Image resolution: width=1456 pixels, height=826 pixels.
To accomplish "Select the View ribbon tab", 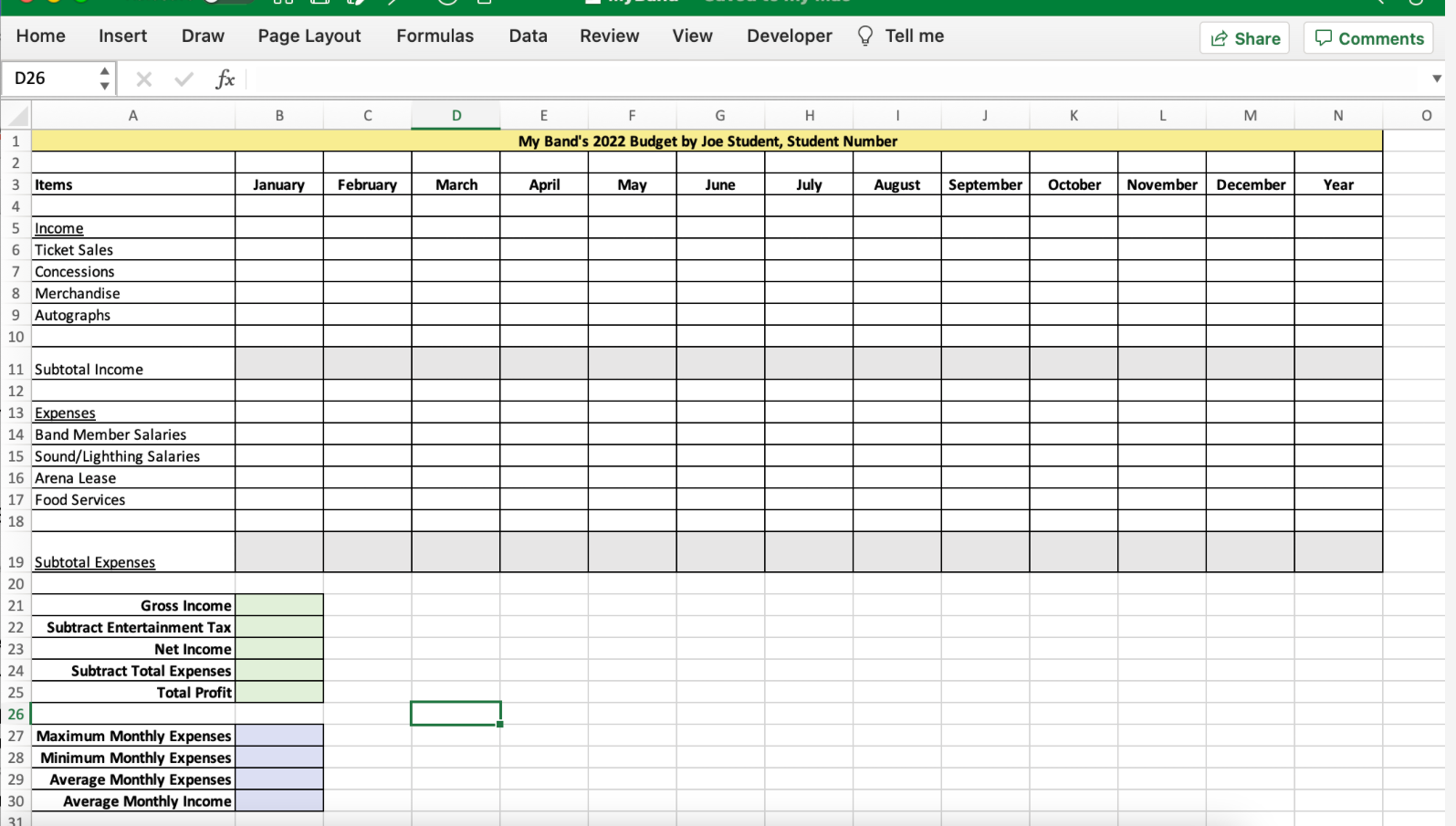I will tap(692, 36).
